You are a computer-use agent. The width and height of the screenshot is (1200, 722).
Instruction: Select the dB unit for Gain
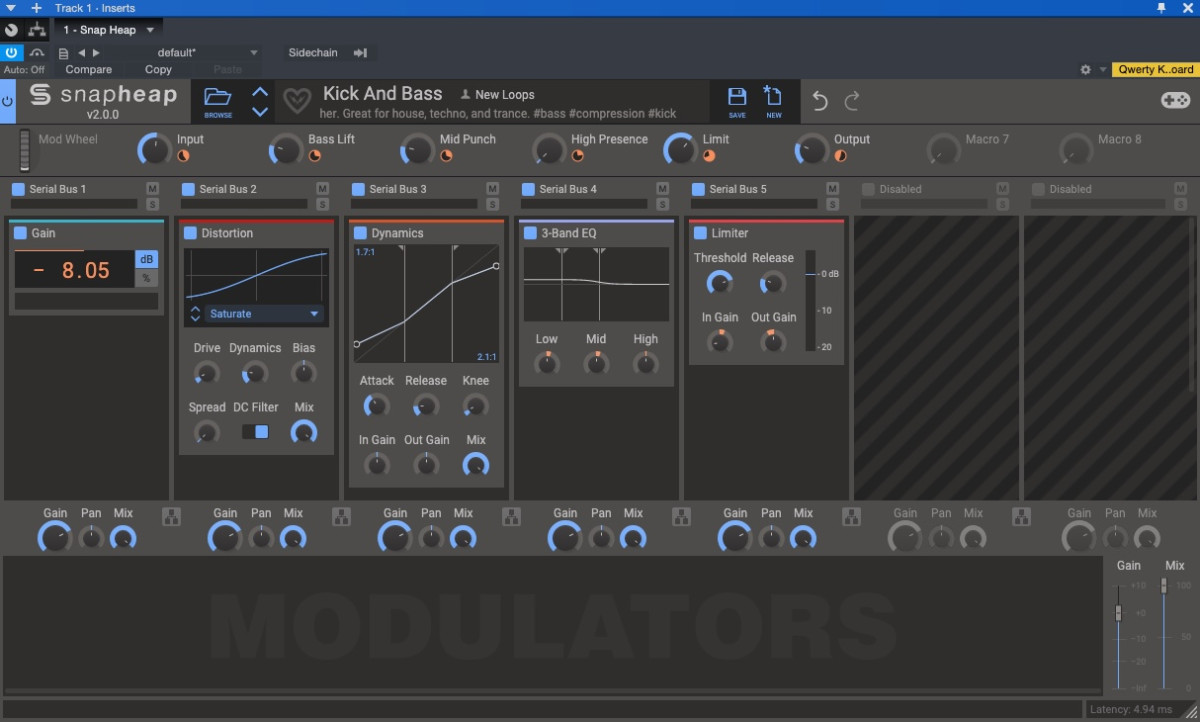[x=147, y=260]
